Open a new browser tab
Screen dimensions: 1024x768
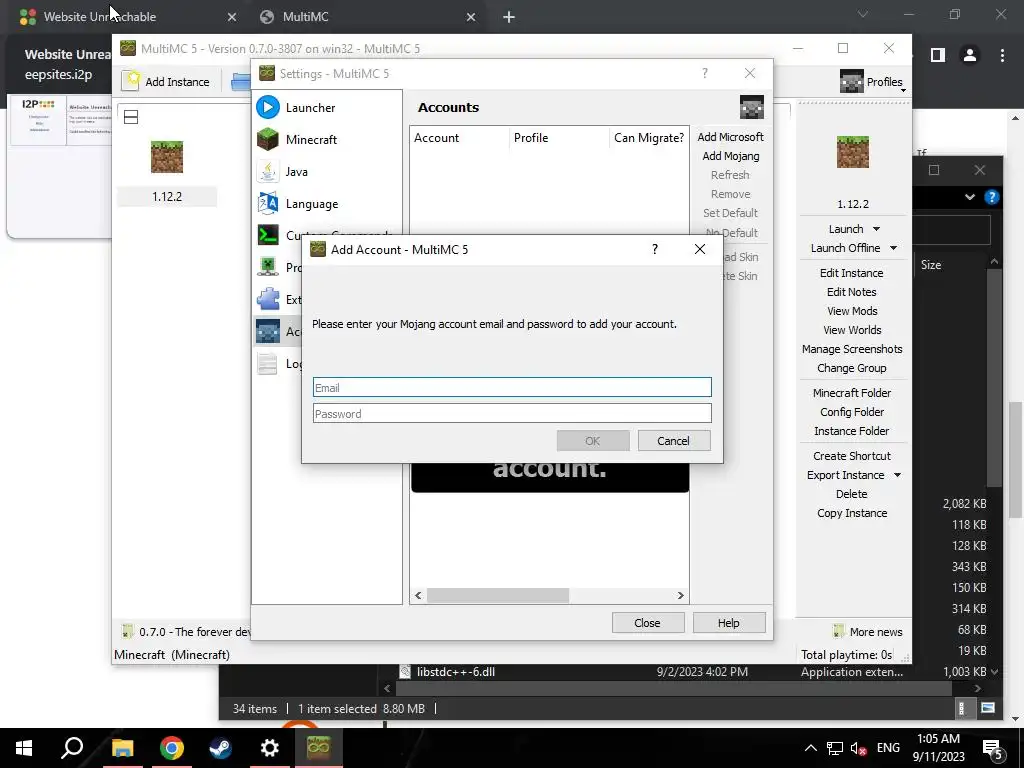click(509, 17)
